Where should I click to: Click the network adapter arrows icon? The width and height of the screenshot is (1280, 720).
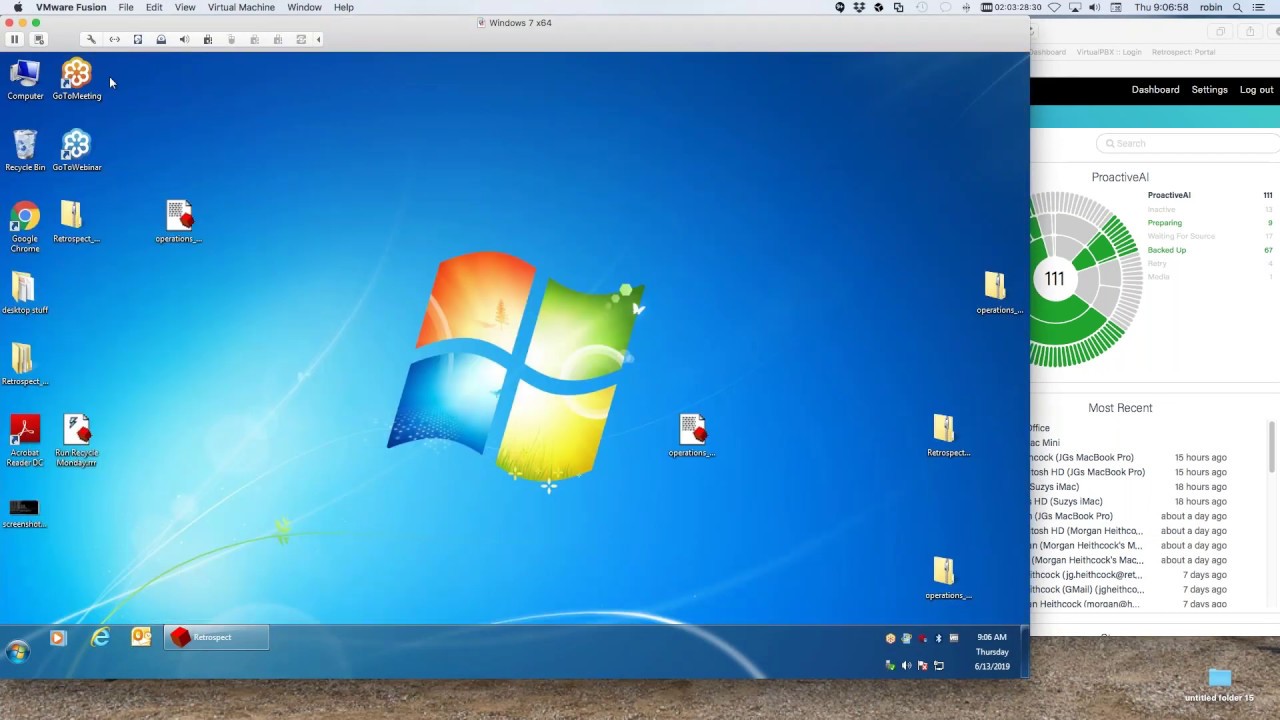pyautogui.click(x=114, y=39)
